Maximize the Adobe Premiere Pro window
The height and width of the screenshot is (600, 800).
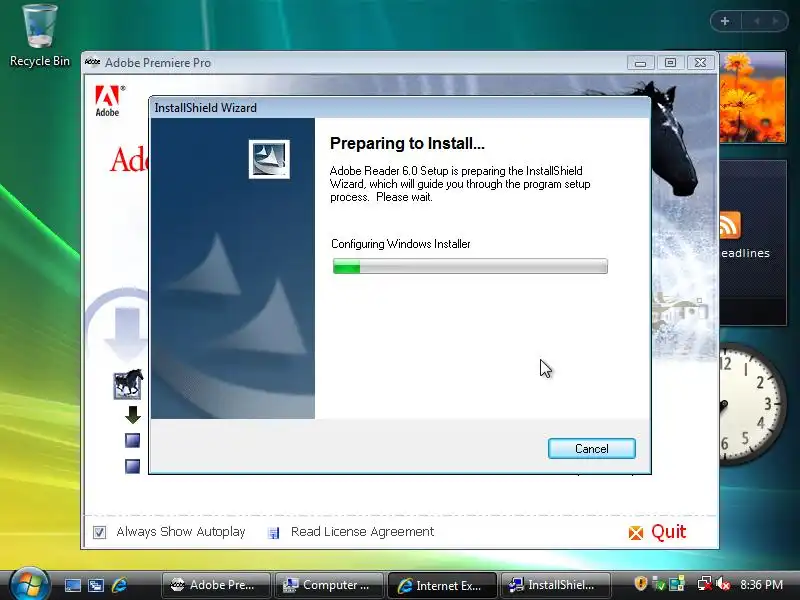tap(670, 63)
